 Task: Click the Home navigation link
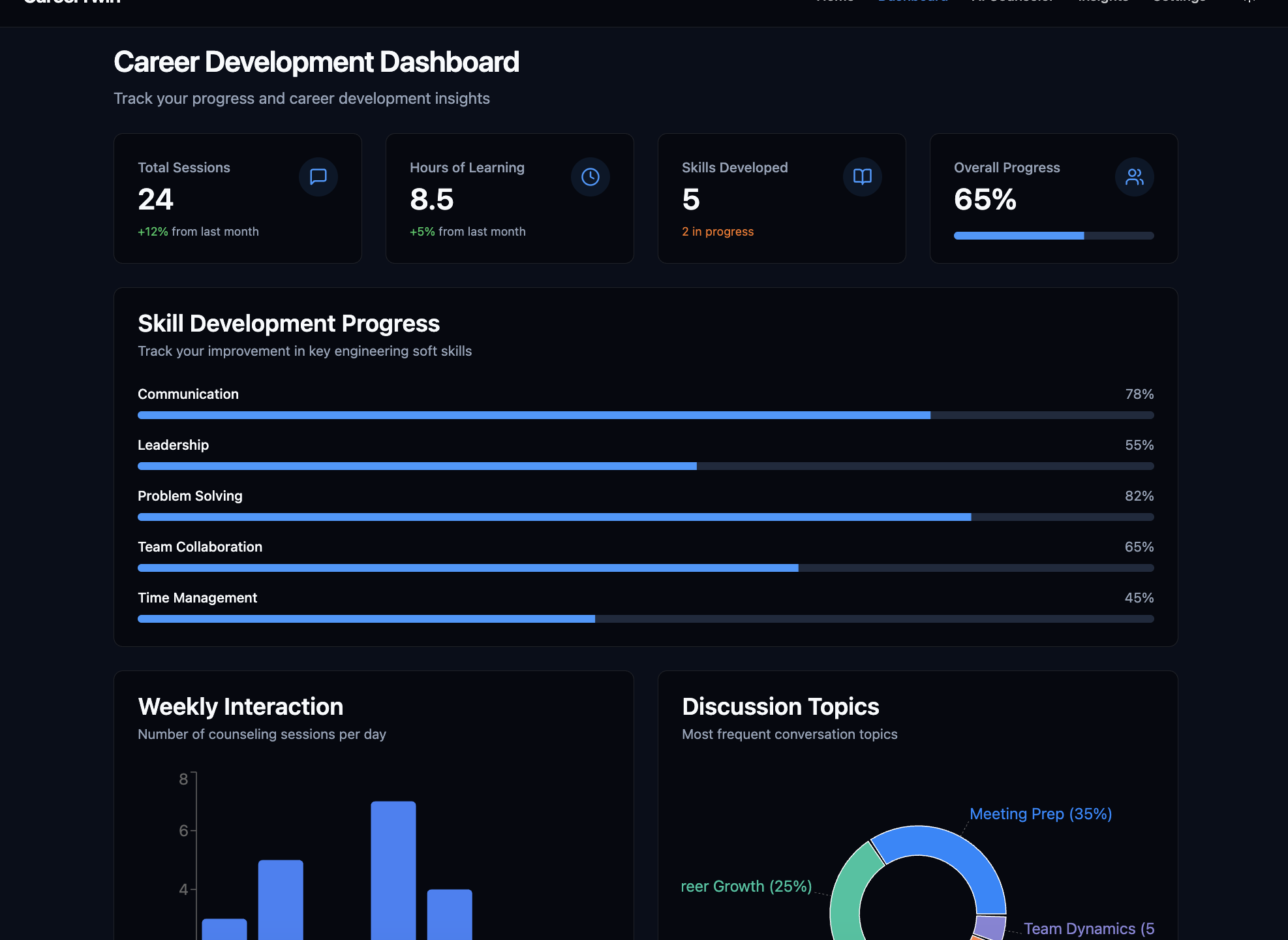click(835, 2)
